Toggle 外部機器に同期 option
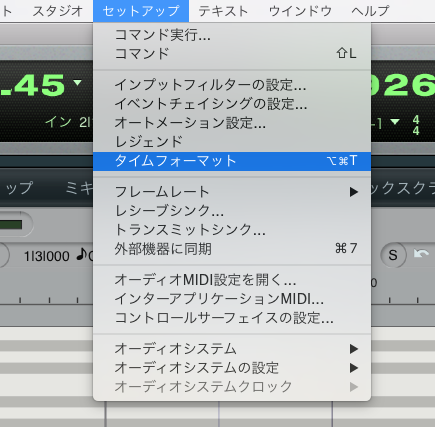435x427 pixels. click(x=232, y=249)
